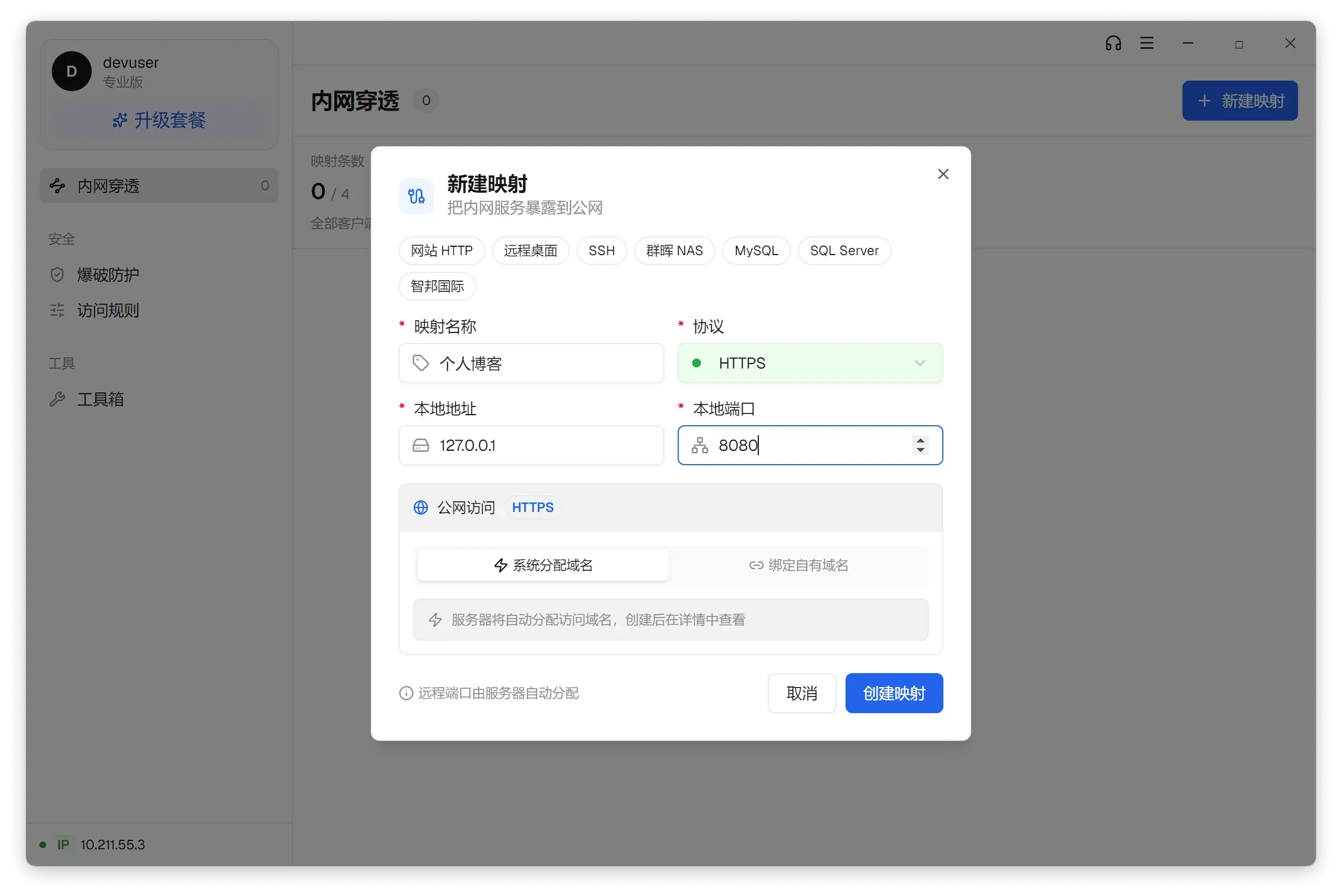Click the devuser avatar
The image size is (1342, 896).
pos(72,71)
